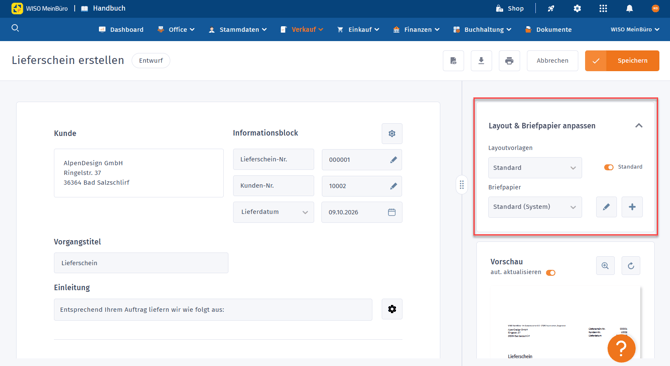
Task: Open the Office menu
Action: [176, 29]
